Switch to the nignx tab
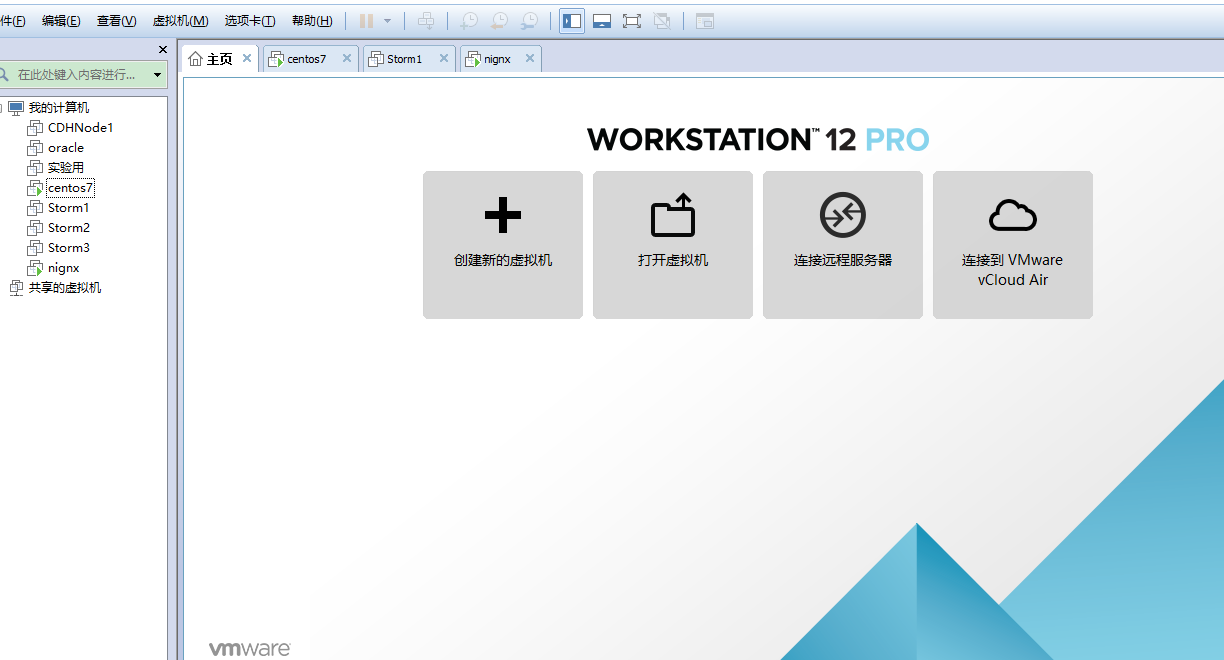 (x=498, y=59)
